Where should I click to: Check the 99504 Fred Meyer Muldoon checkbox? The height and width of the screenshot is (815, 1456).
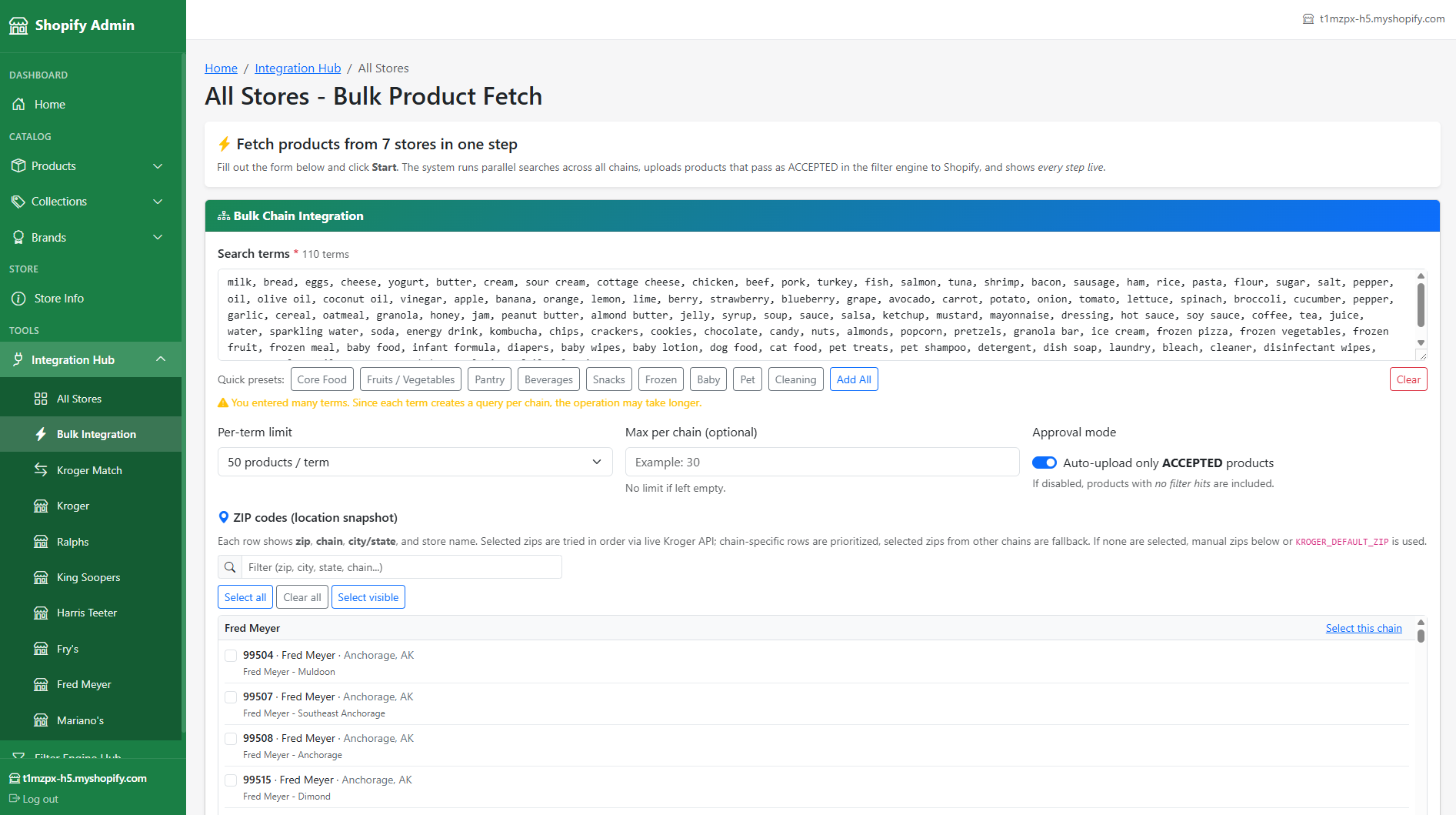click(x=231, y=656)
